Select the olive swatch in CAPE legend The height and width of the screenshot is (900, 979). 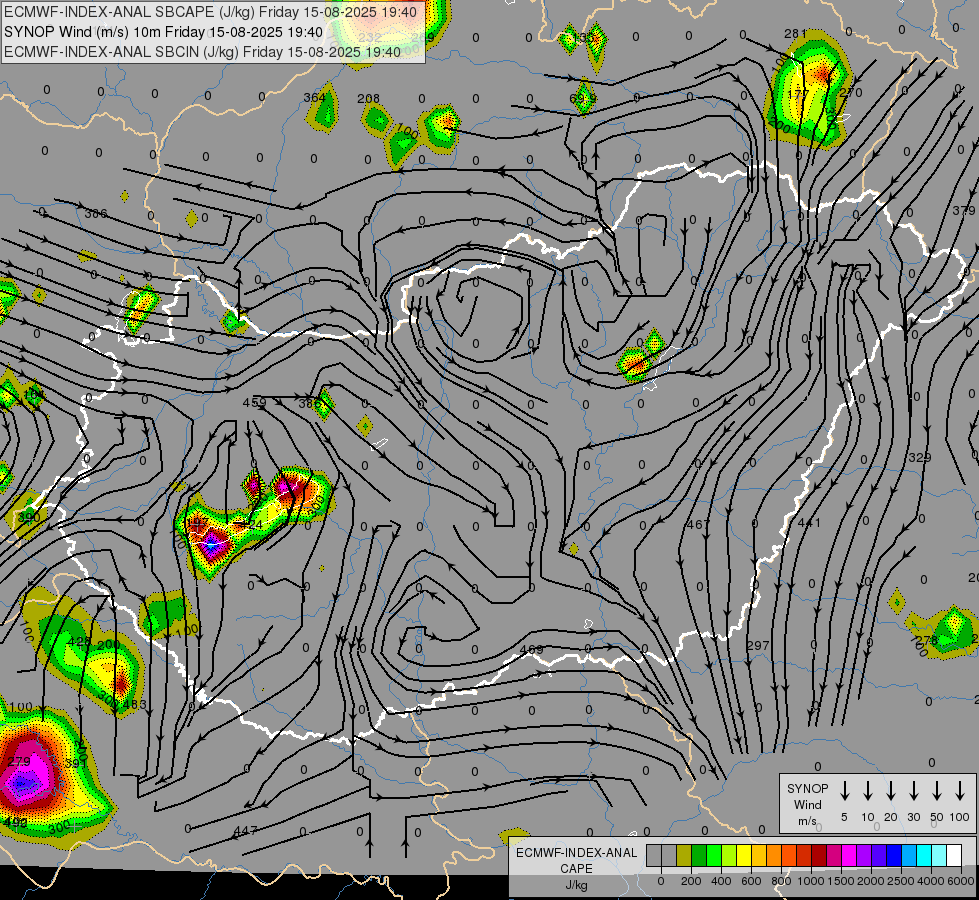(x=684, y=856)
